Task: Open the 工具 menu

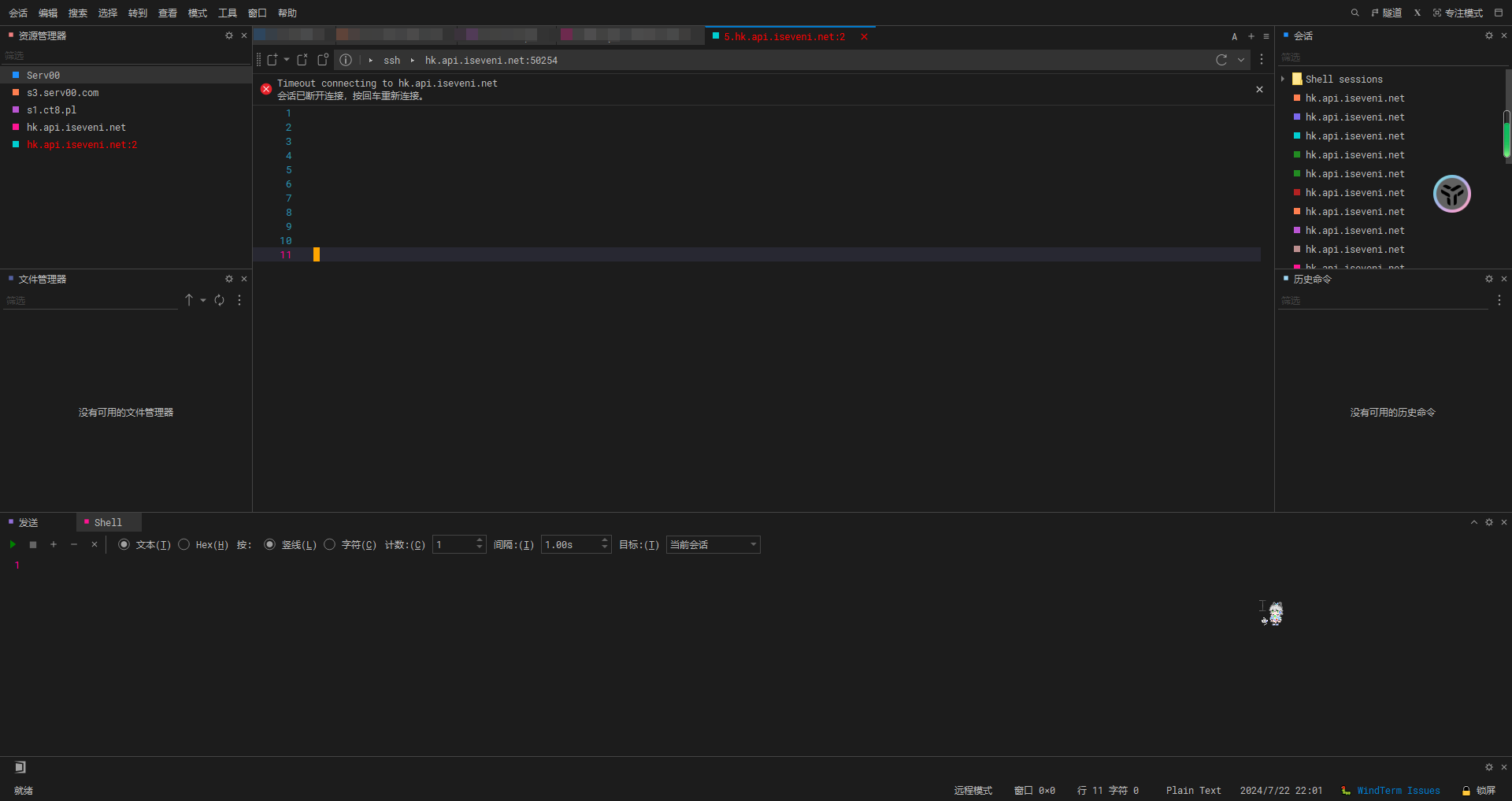Action: [x=228, y=13]
